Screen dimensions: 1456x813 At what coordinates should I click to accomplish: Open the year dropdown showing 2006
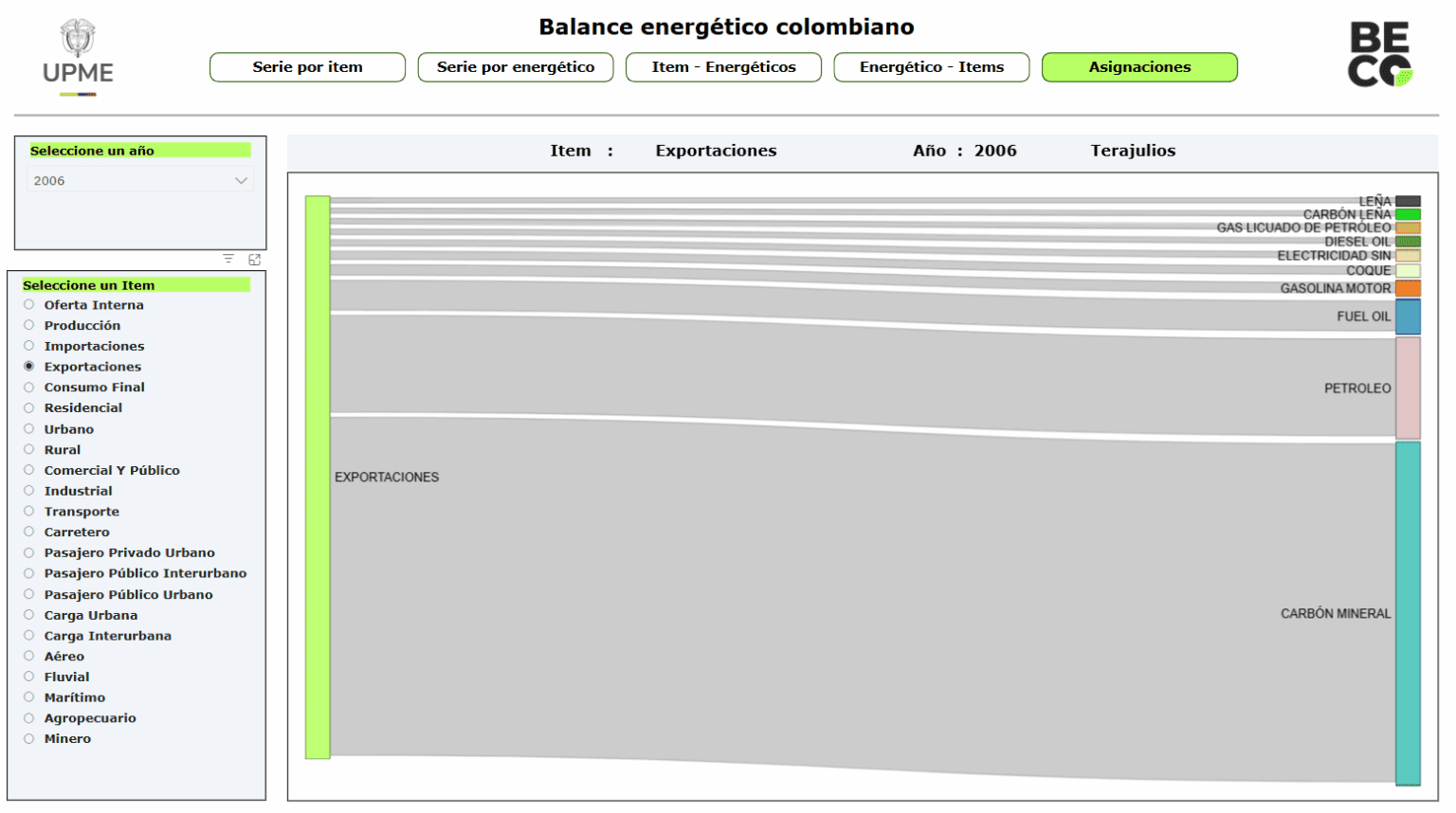pyautogui.click(x=139, y=180)
